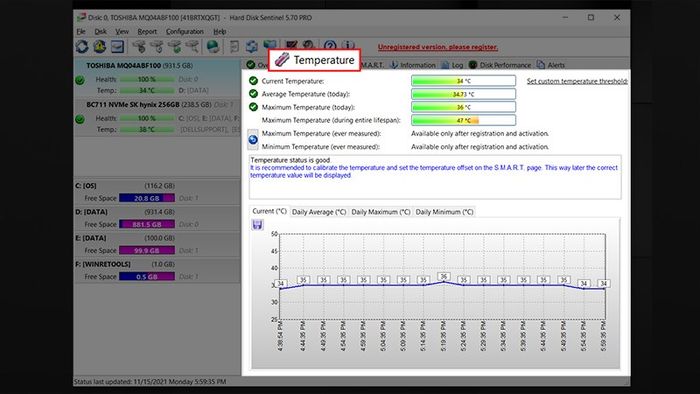Click the 'Unregistered version, please register' link
Screen dimensions: 700x394
tap(438, 47)
